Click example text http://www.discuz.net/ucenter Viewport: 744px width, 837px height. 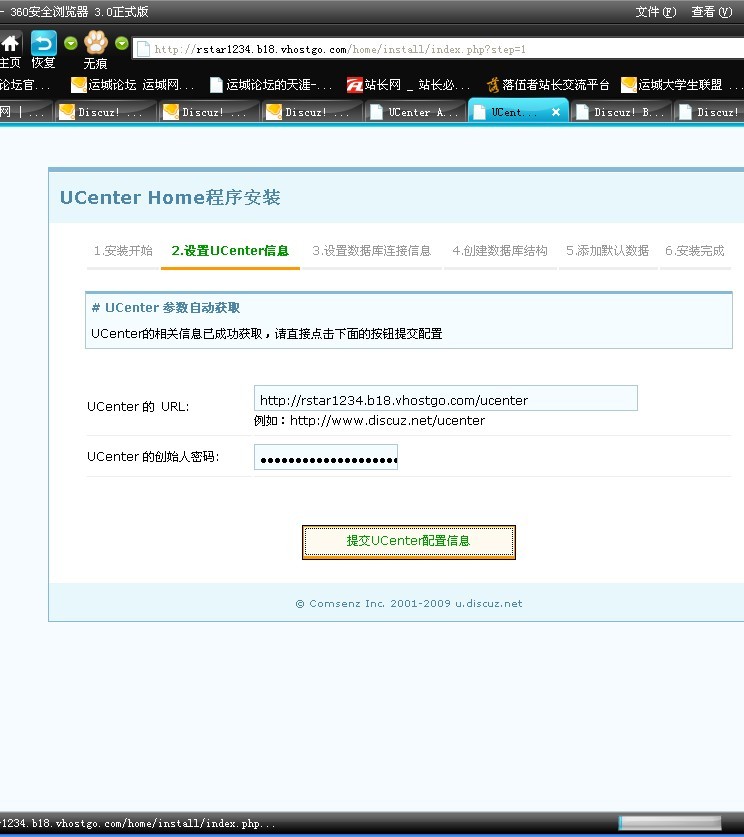click(387, 421)
